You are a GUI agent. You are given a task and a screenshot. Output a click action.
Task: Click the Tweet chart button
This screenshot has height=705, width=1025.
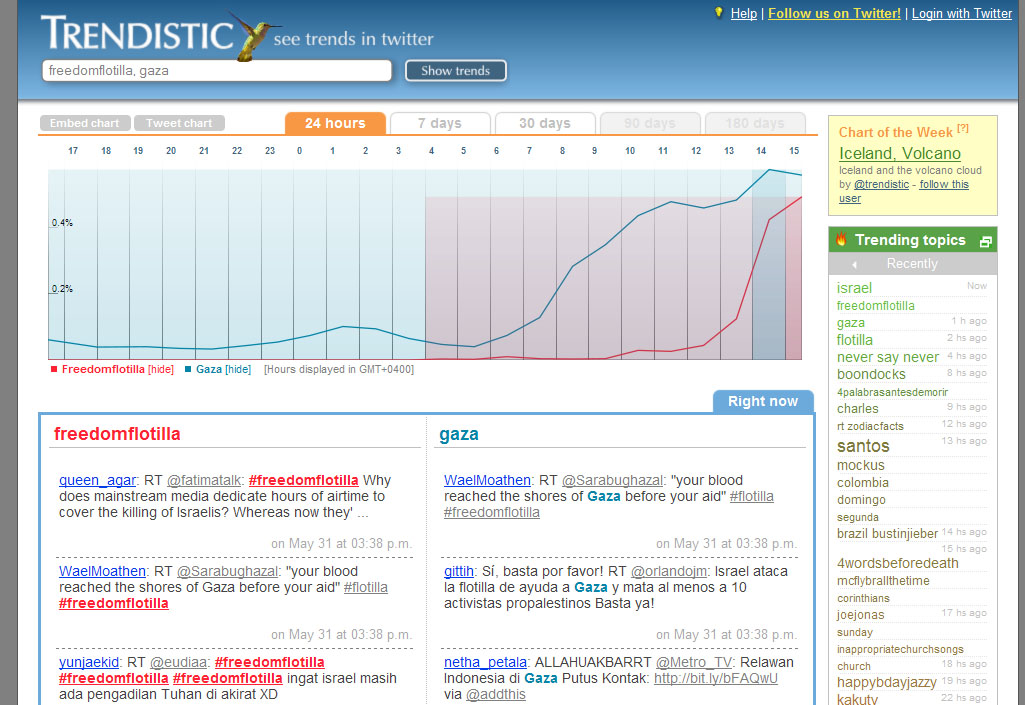[179, 123]
